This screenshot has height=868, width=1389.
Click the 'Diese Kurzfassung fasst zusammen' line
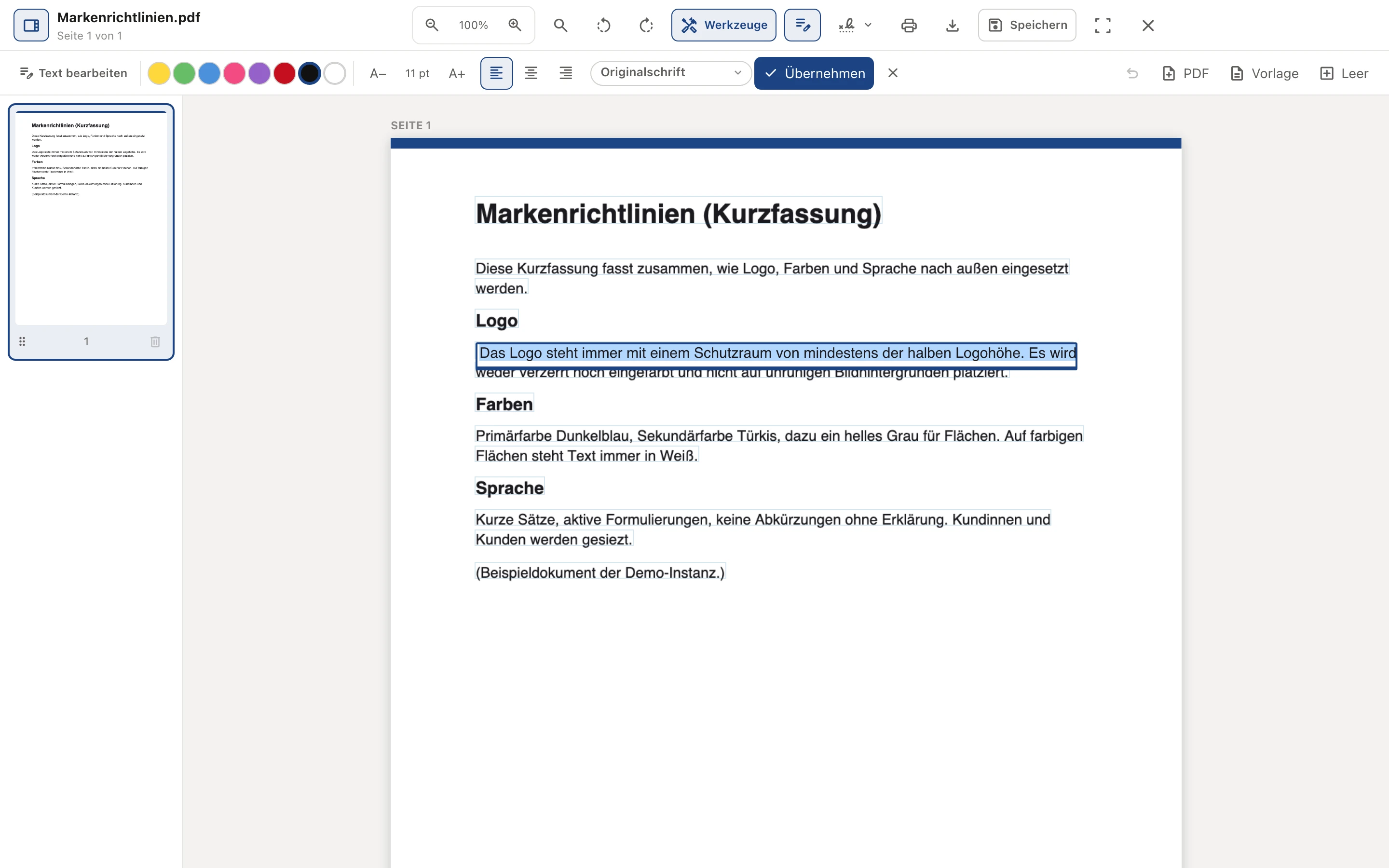pos(772,268)
